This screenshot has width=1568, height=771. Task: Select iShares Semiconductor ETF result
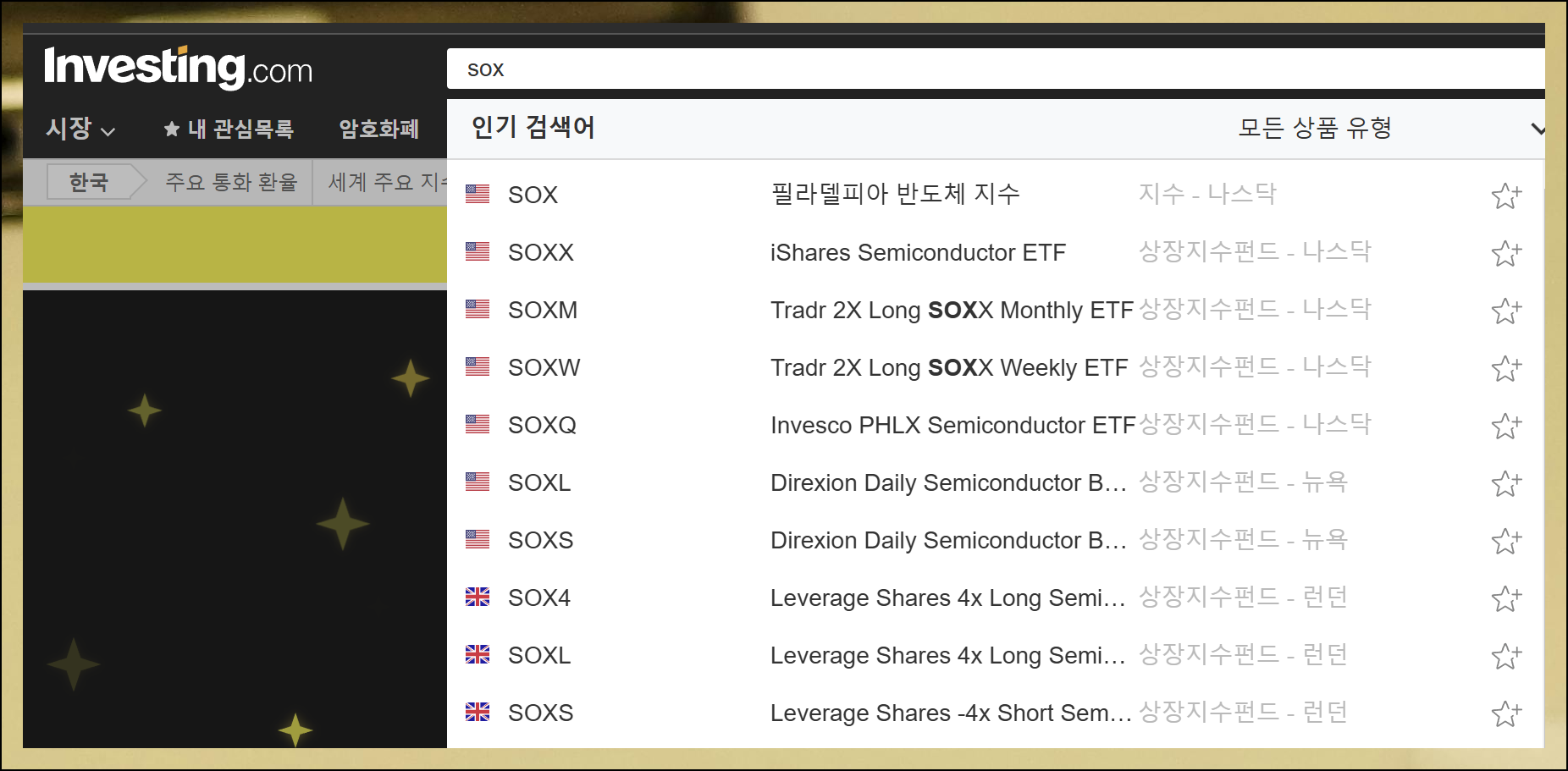pos(918,252)
